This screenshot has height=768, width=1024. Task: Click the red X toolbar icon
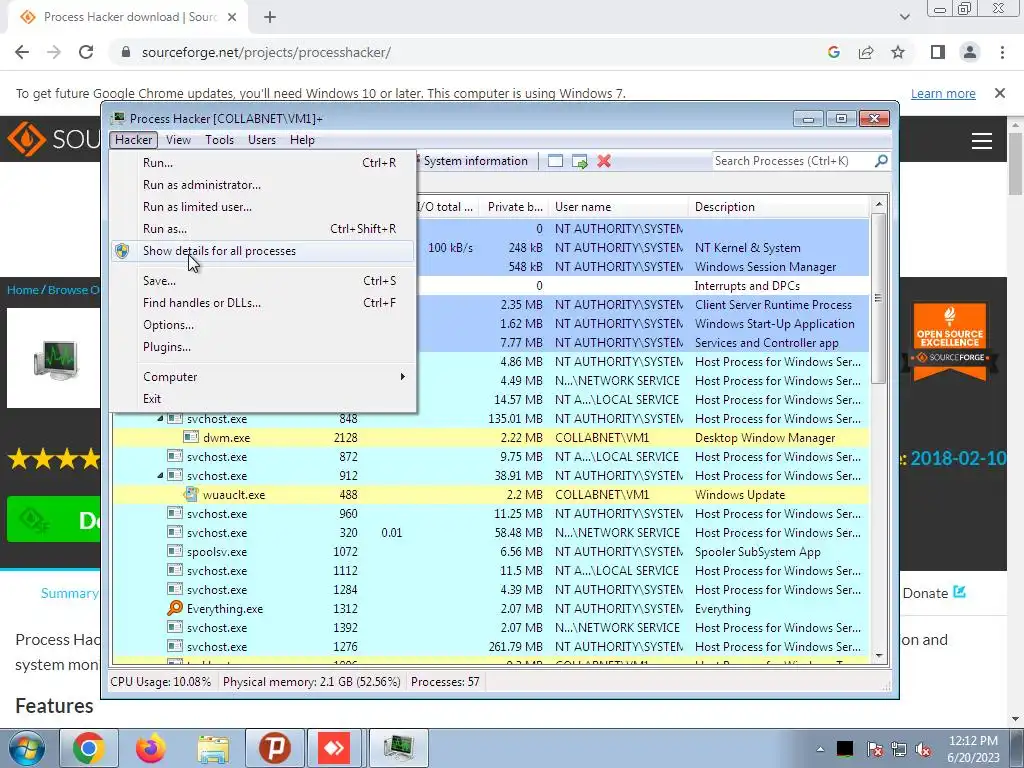pyautogui.click(x=604, y=161)
